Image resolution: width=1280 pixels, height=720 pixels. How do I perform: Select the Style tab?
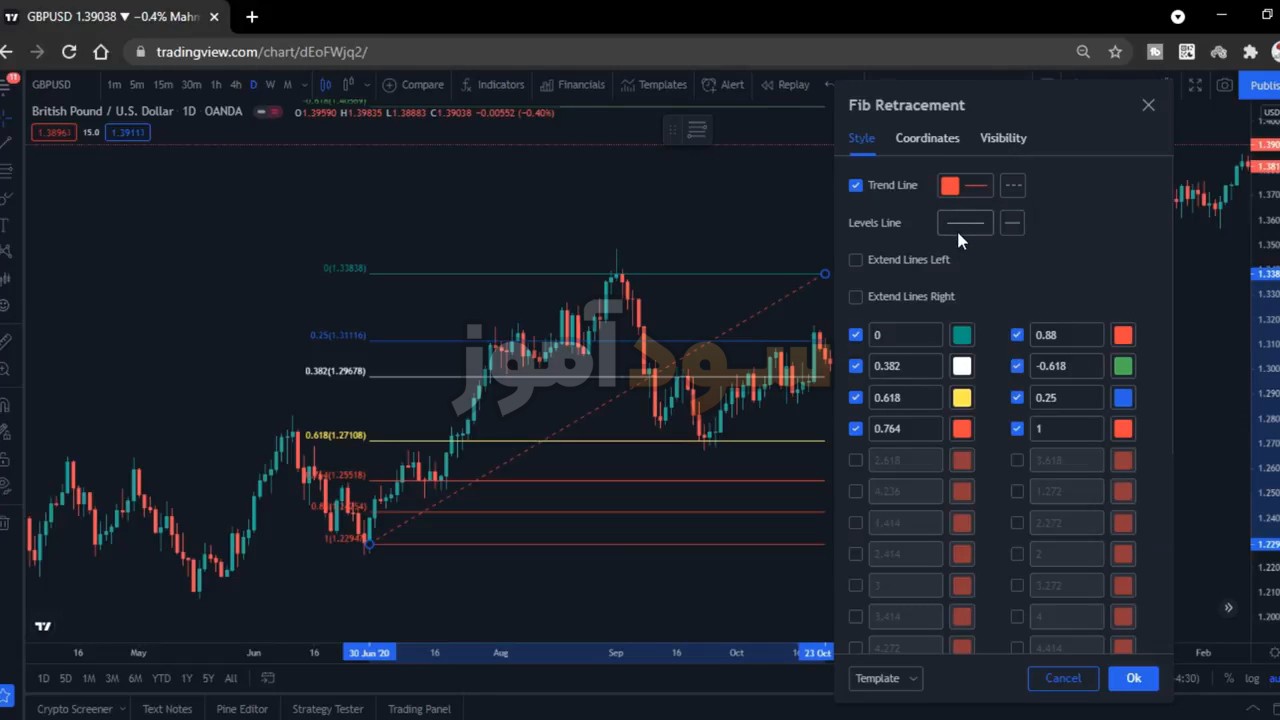tap(861, 138)
